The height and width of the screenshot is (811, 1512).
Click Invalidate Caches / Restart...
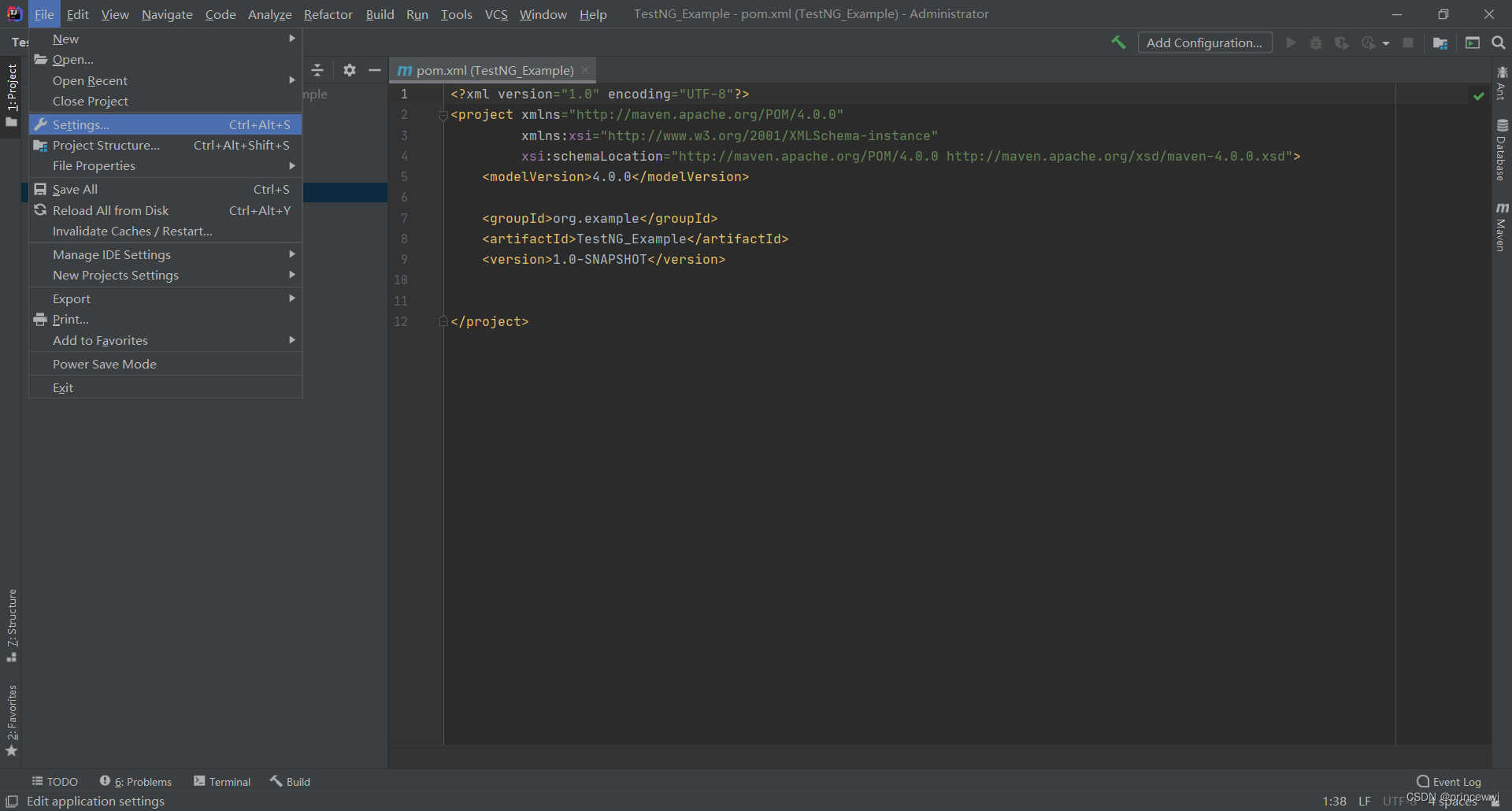tap(165, 231)
